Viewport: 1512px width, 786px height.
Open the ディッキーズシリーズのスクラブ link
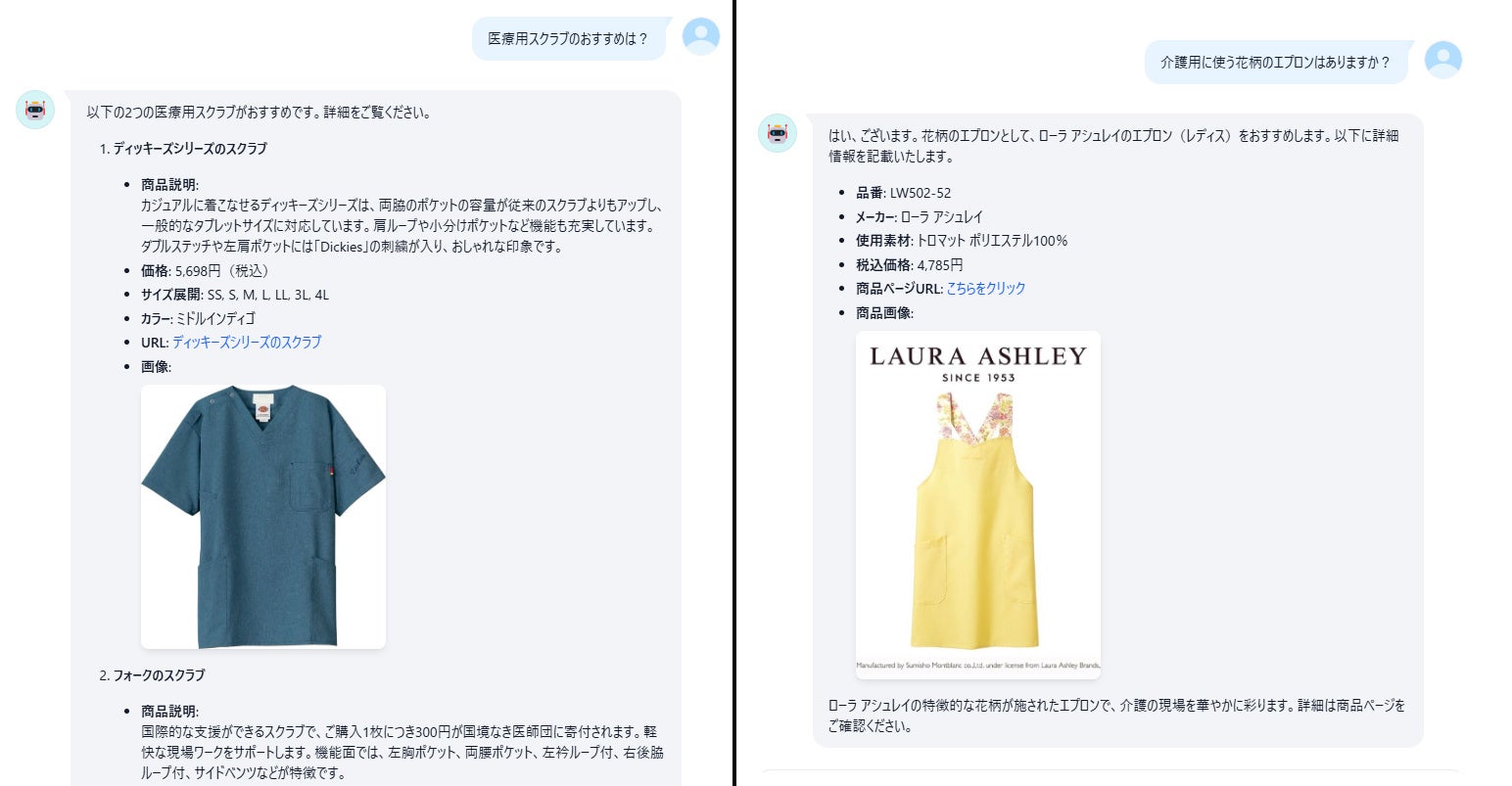(247, 342)
